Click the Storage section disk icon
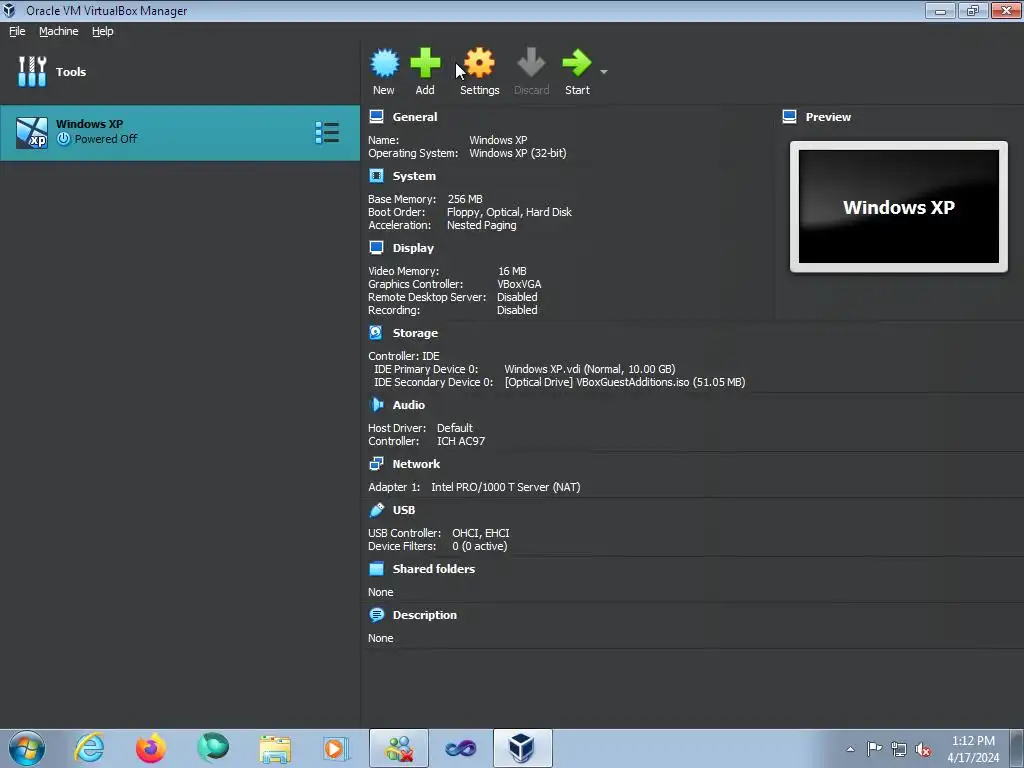 [376, 332]
